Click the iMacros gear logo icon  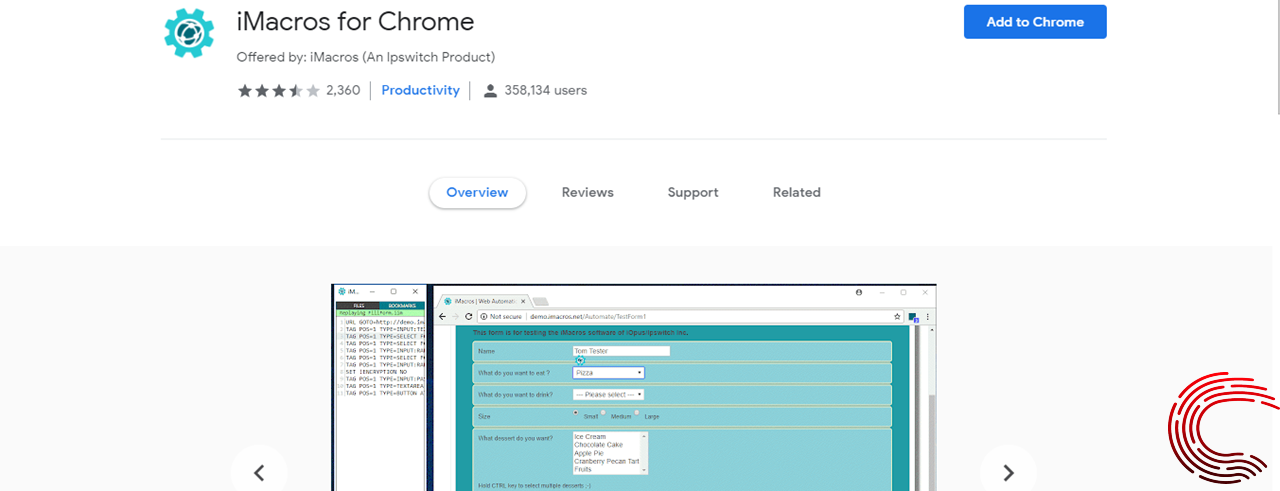coord(190,32)
